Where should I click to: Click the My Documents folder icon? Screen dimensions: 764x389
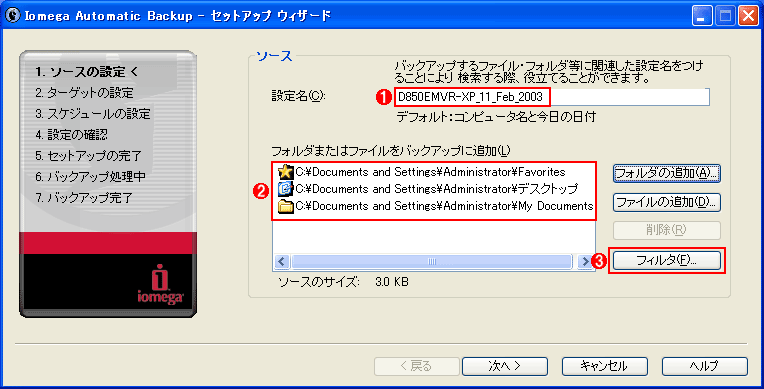tap(286, 206)
